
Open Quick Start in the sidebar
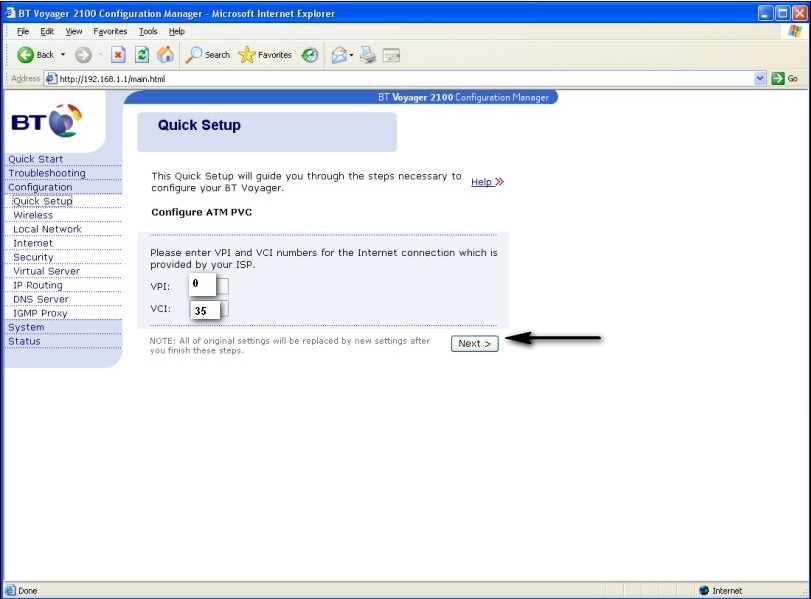(36, 159)
